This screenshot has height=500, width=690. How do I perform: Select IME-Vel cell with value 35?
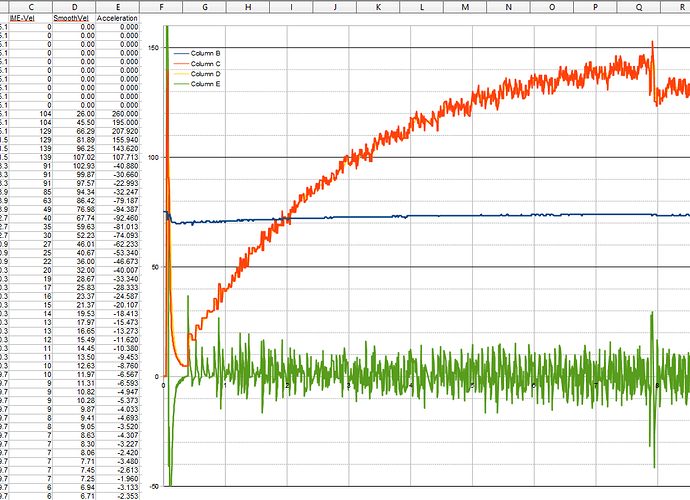tap(31, 227)
